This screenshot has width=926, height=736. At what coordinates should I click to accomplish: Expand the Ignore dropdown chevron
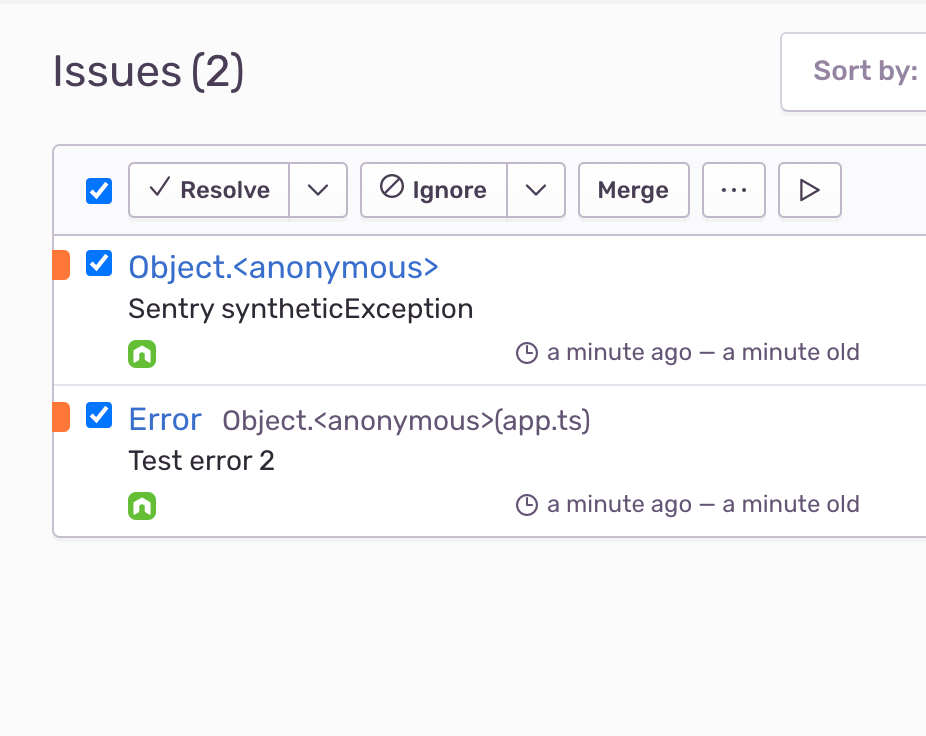tap(537, 189)
